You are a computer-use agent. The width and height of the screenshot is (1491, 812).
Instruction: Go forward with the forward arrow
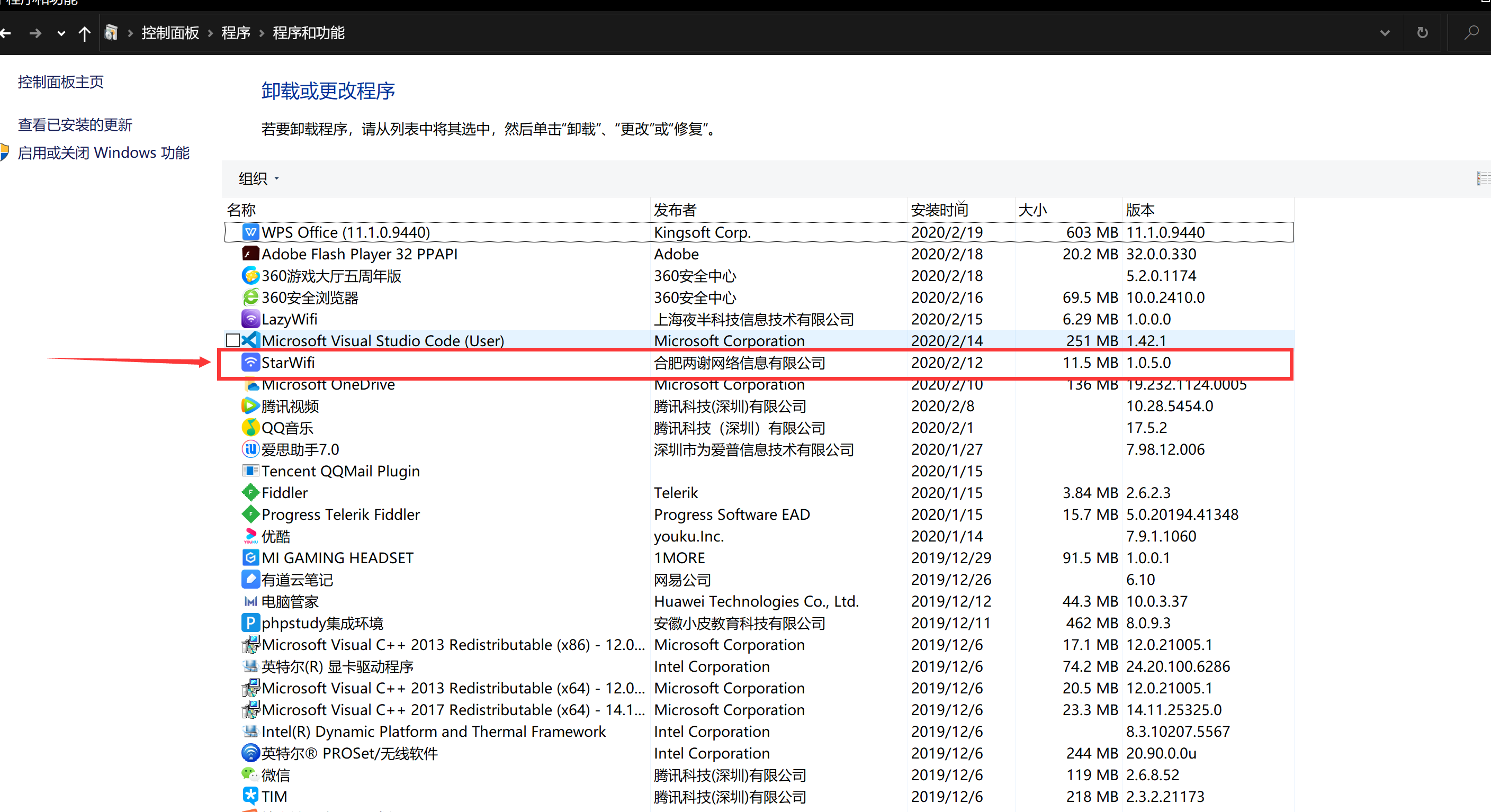tap(36, 33)
